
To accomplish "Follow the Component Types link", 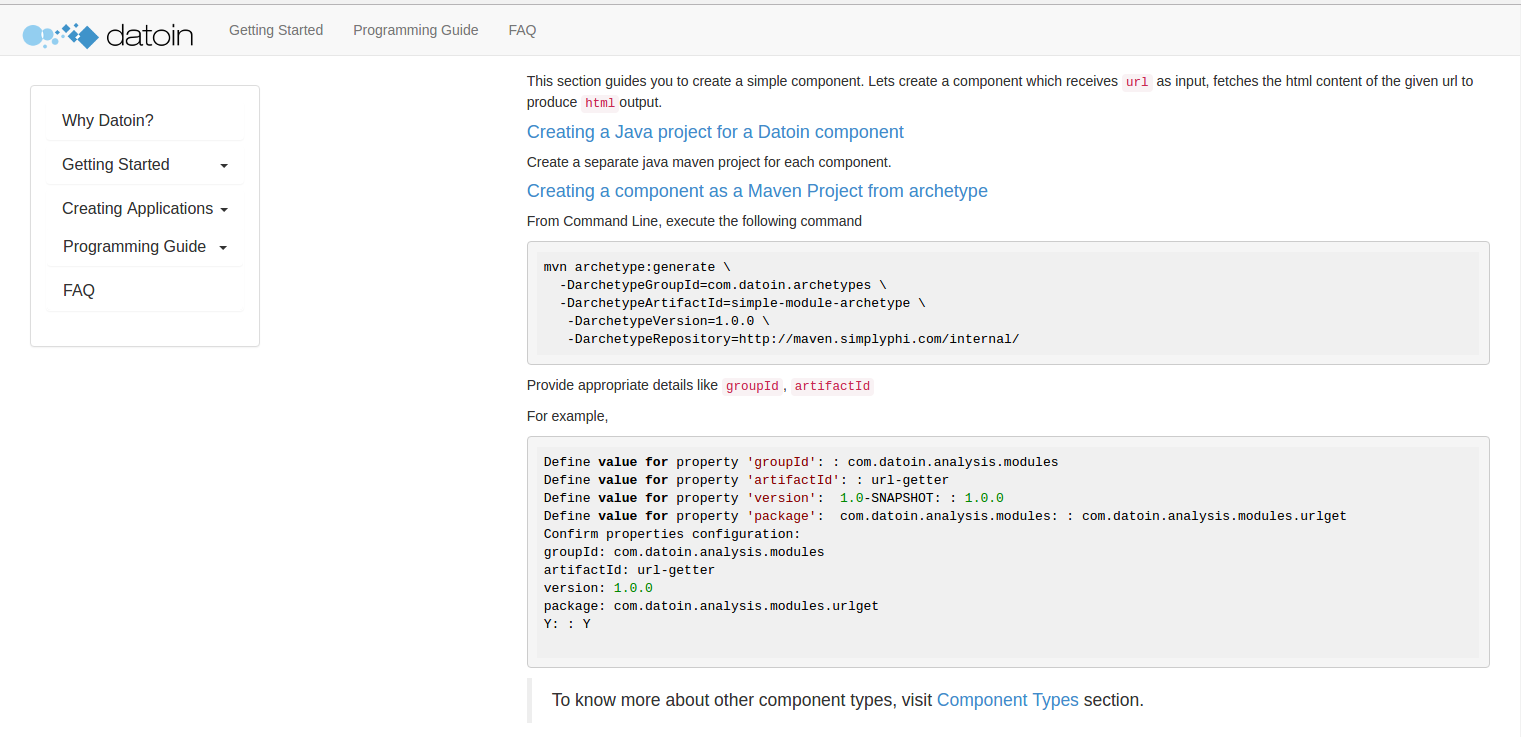I will point(1008,700).
